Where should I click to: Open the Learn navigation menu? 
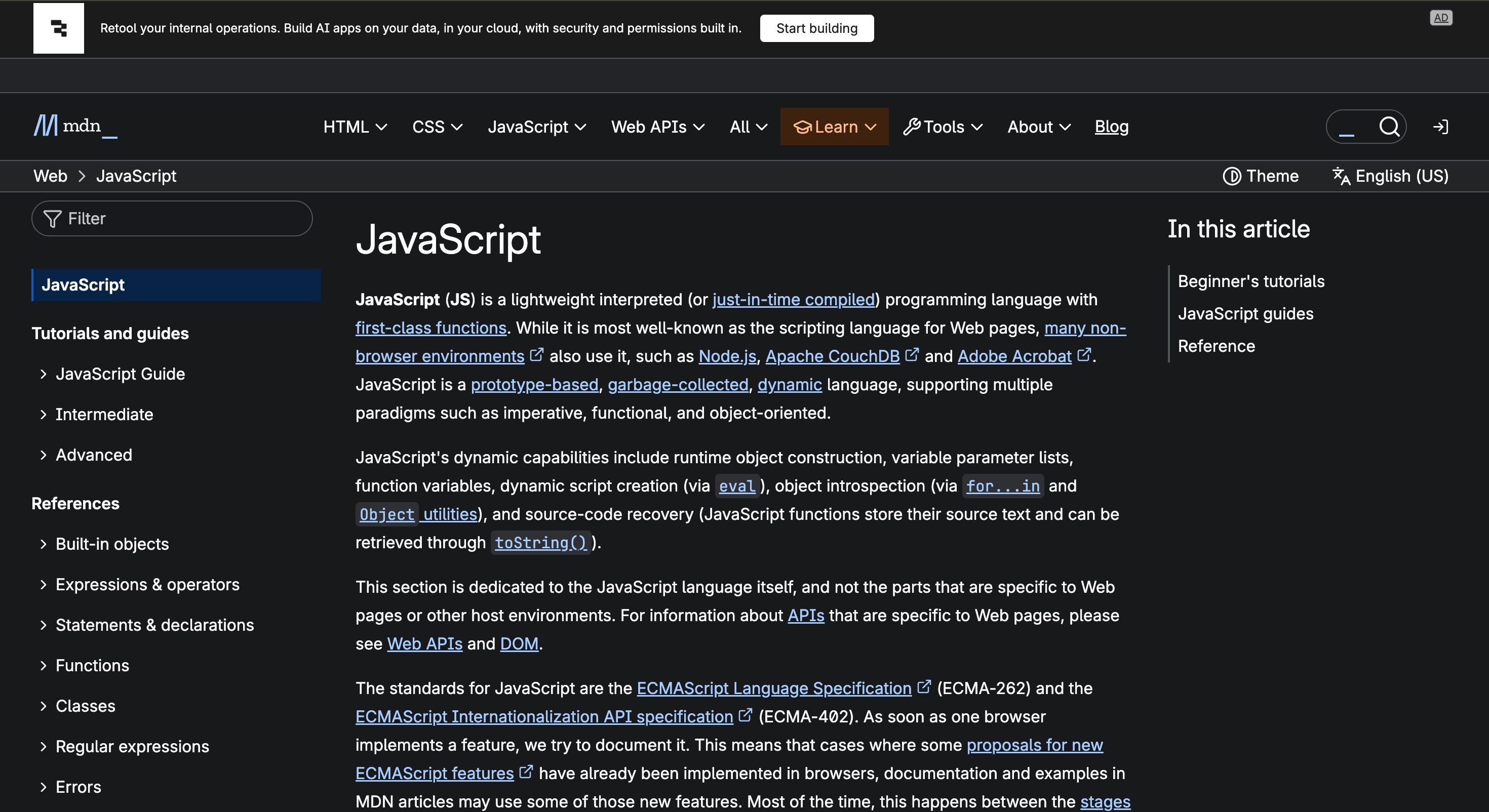click(x=834, y=127)
